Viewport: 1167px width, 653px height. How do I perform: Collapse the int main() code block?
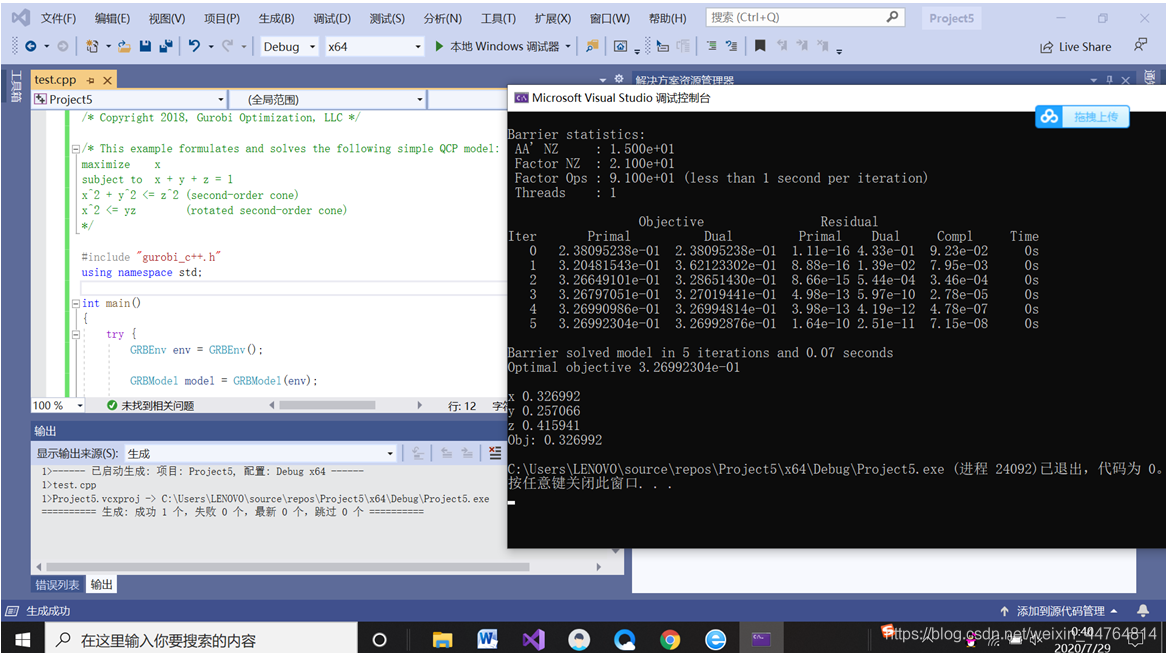coord(75,303)
